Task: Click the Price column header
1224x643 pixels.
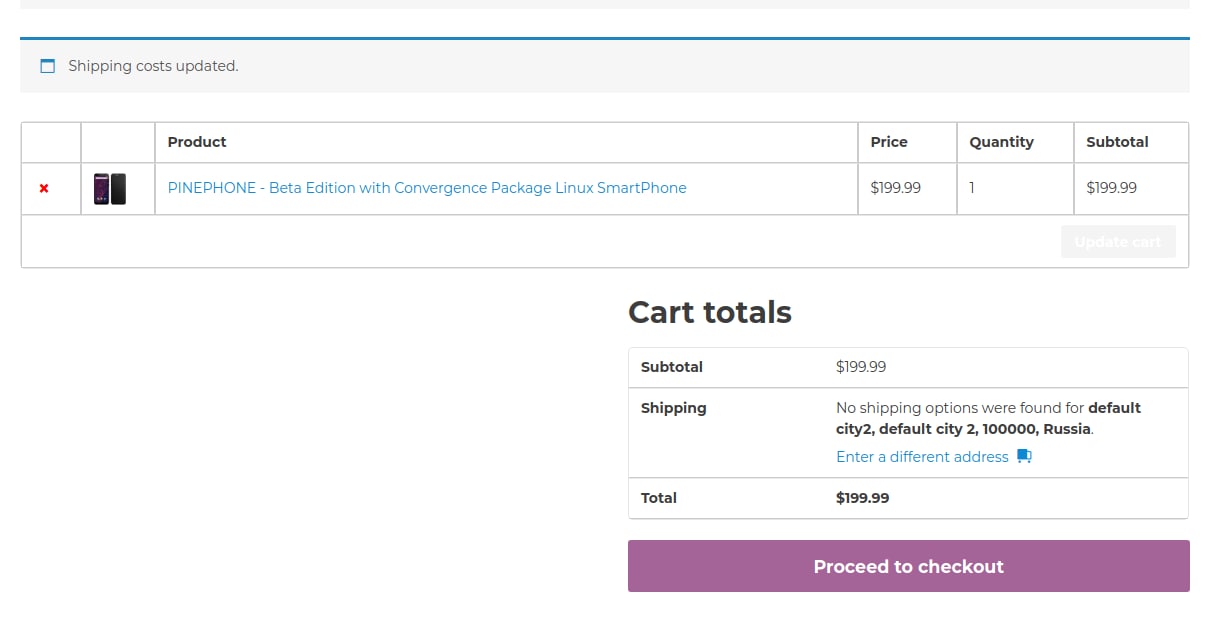Action: tap(889, 142)
